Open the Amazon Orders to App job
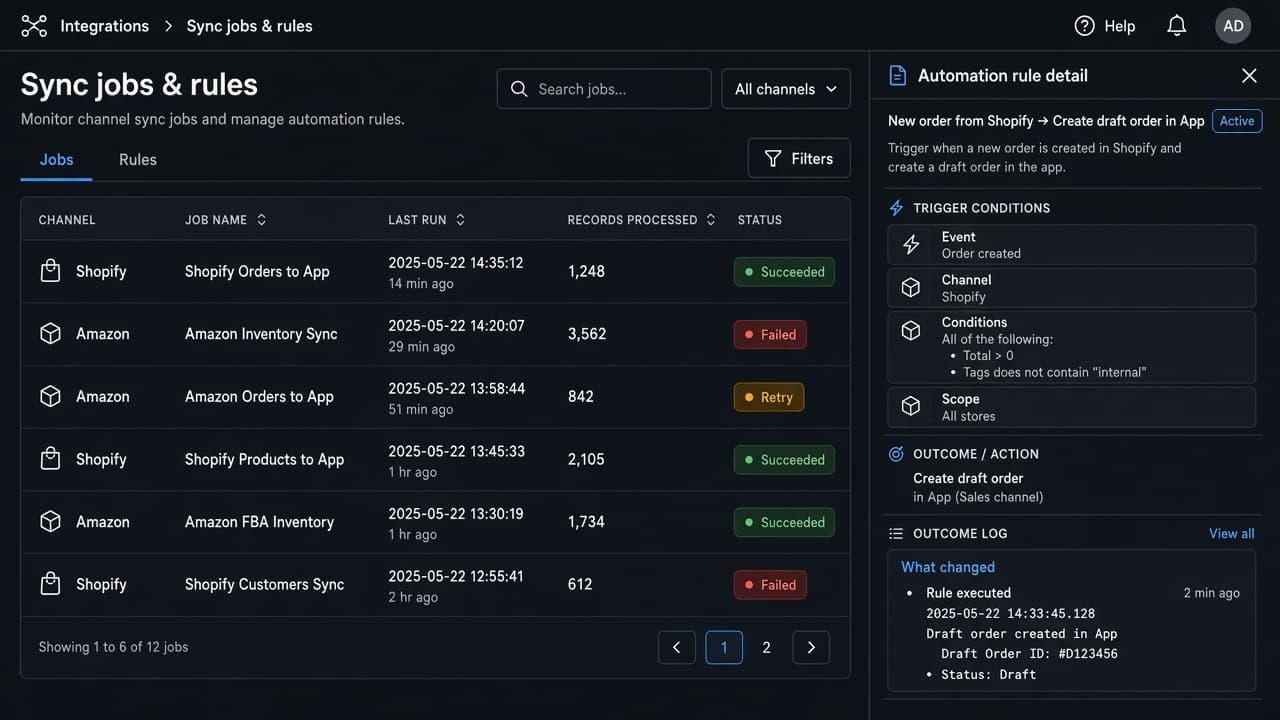Image resolution: width=1280 pixels, height=720 pixels. pos(259,396)
